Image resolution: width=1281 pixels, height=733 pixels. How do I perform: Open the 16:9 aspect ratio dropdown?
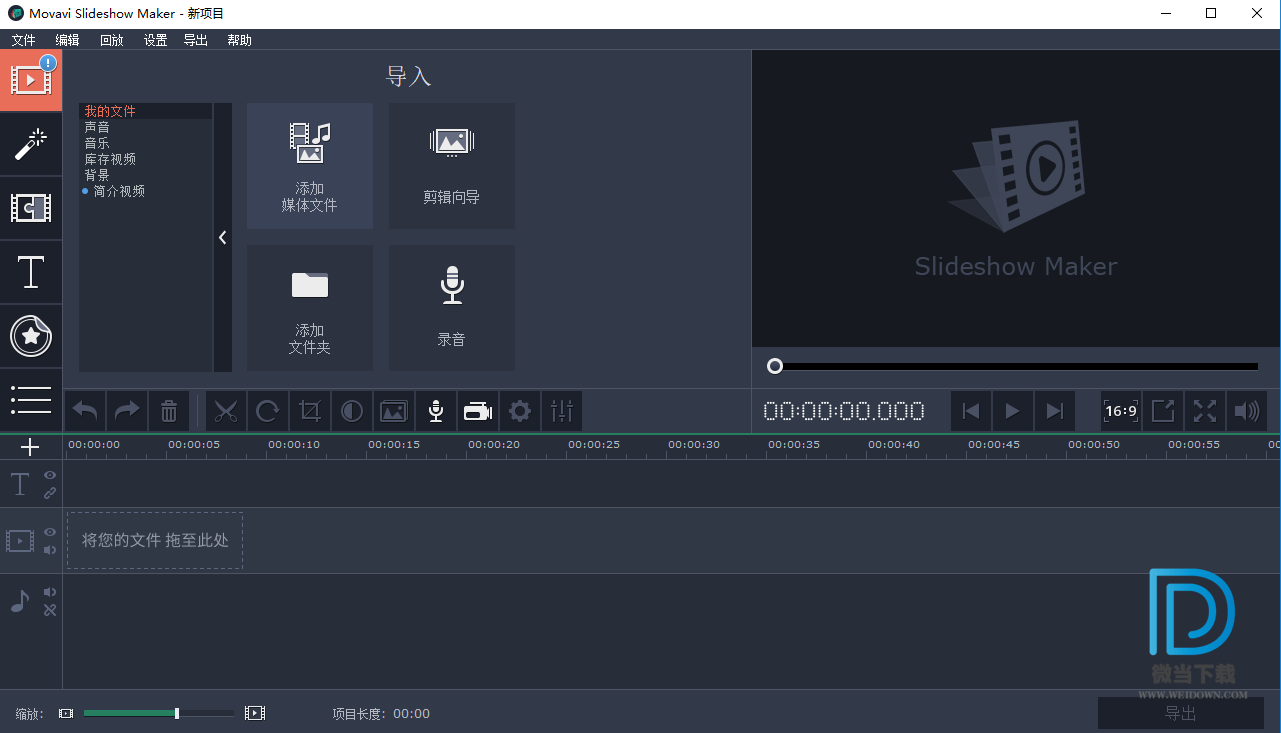(1121, 411)
